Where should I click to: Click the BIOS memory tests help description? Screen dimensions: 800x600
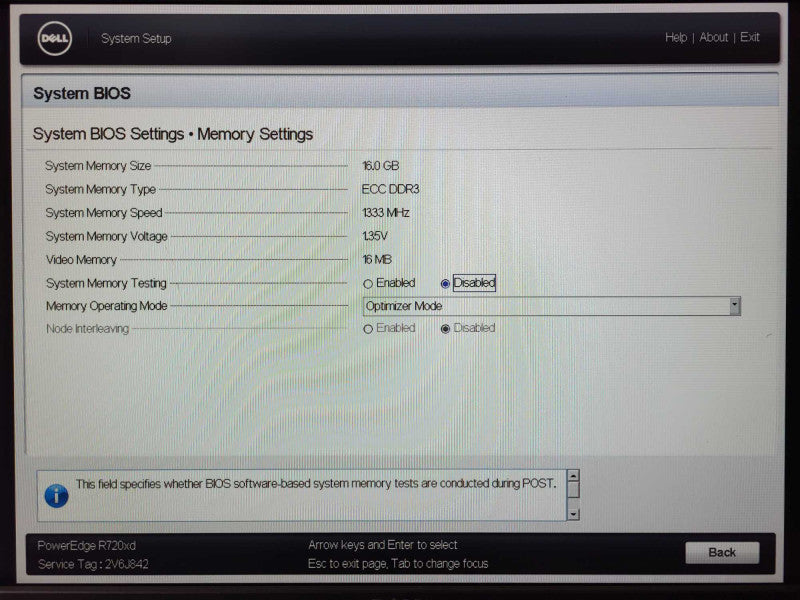tap(316, 484)
